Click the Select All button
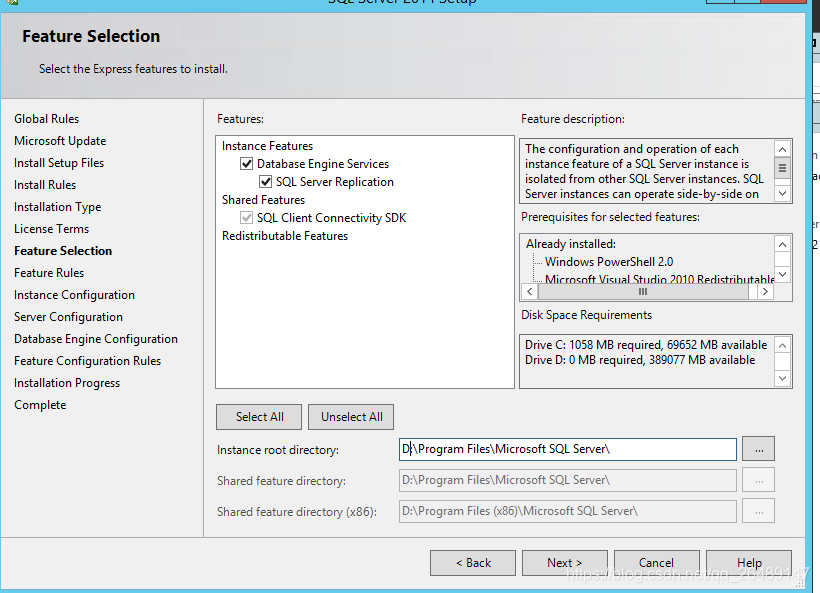 coord(259,417)
